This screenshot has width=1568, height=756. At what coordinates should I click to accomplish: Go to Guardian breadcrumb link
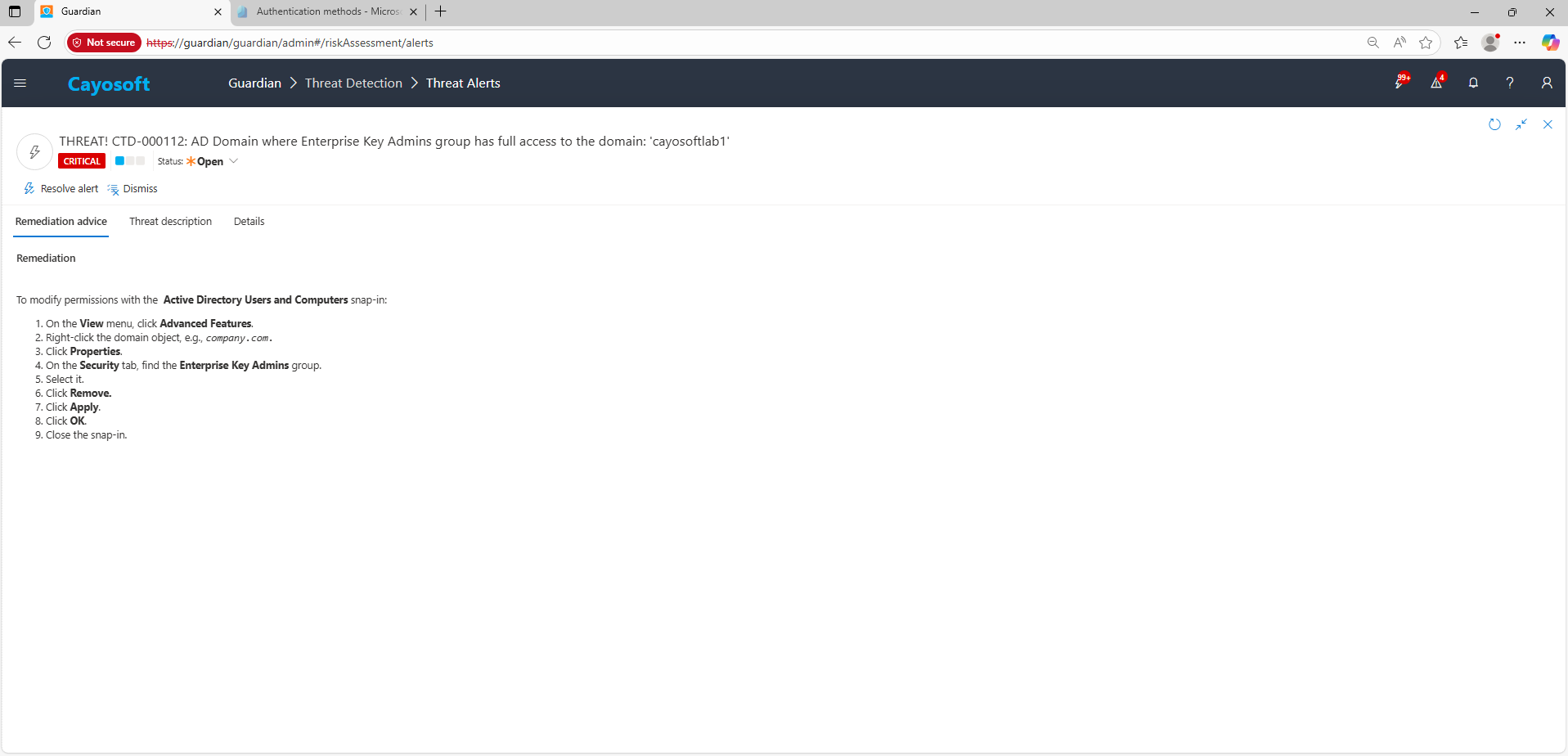tap(254, 83)
